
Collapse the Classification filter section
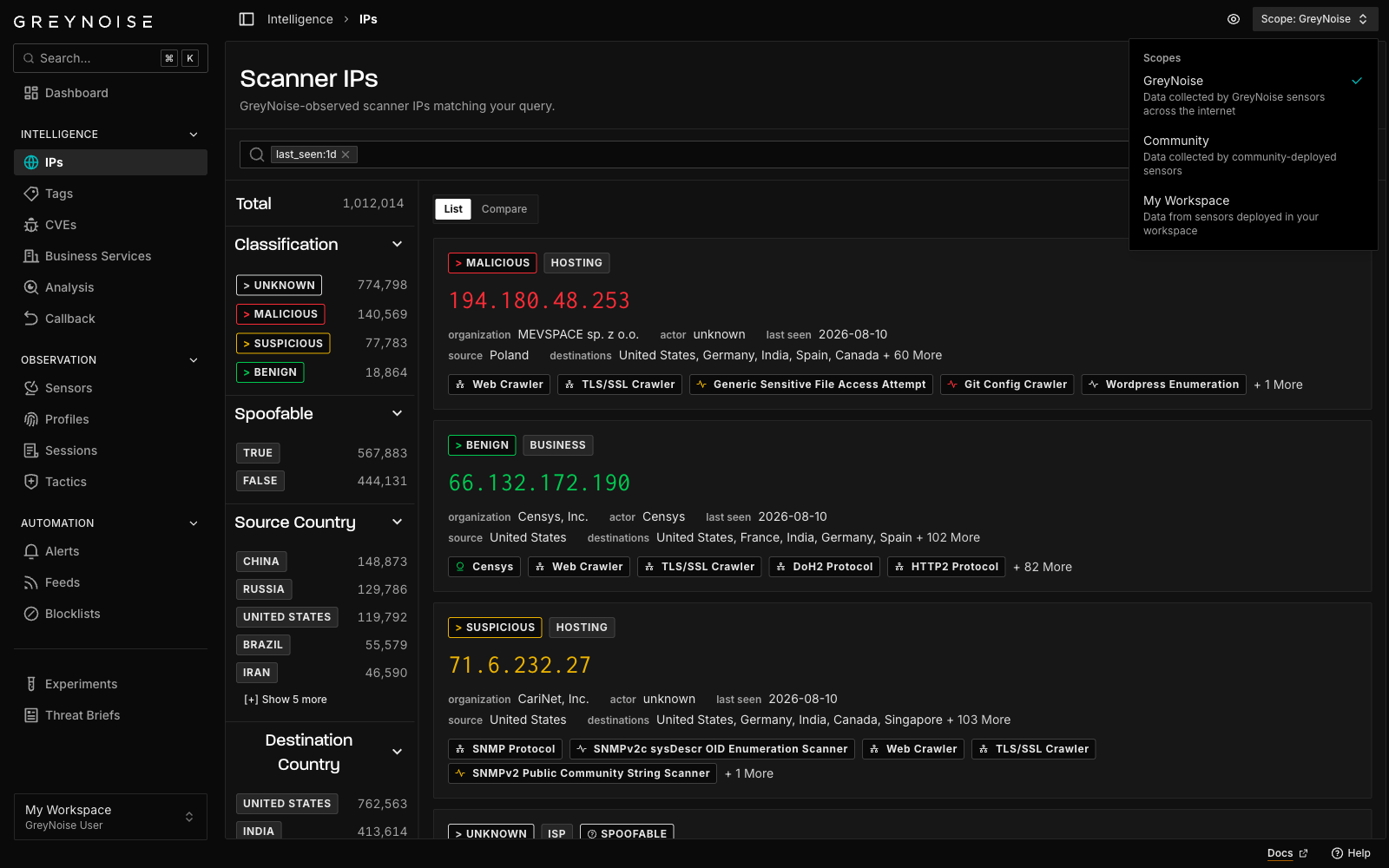398,245
